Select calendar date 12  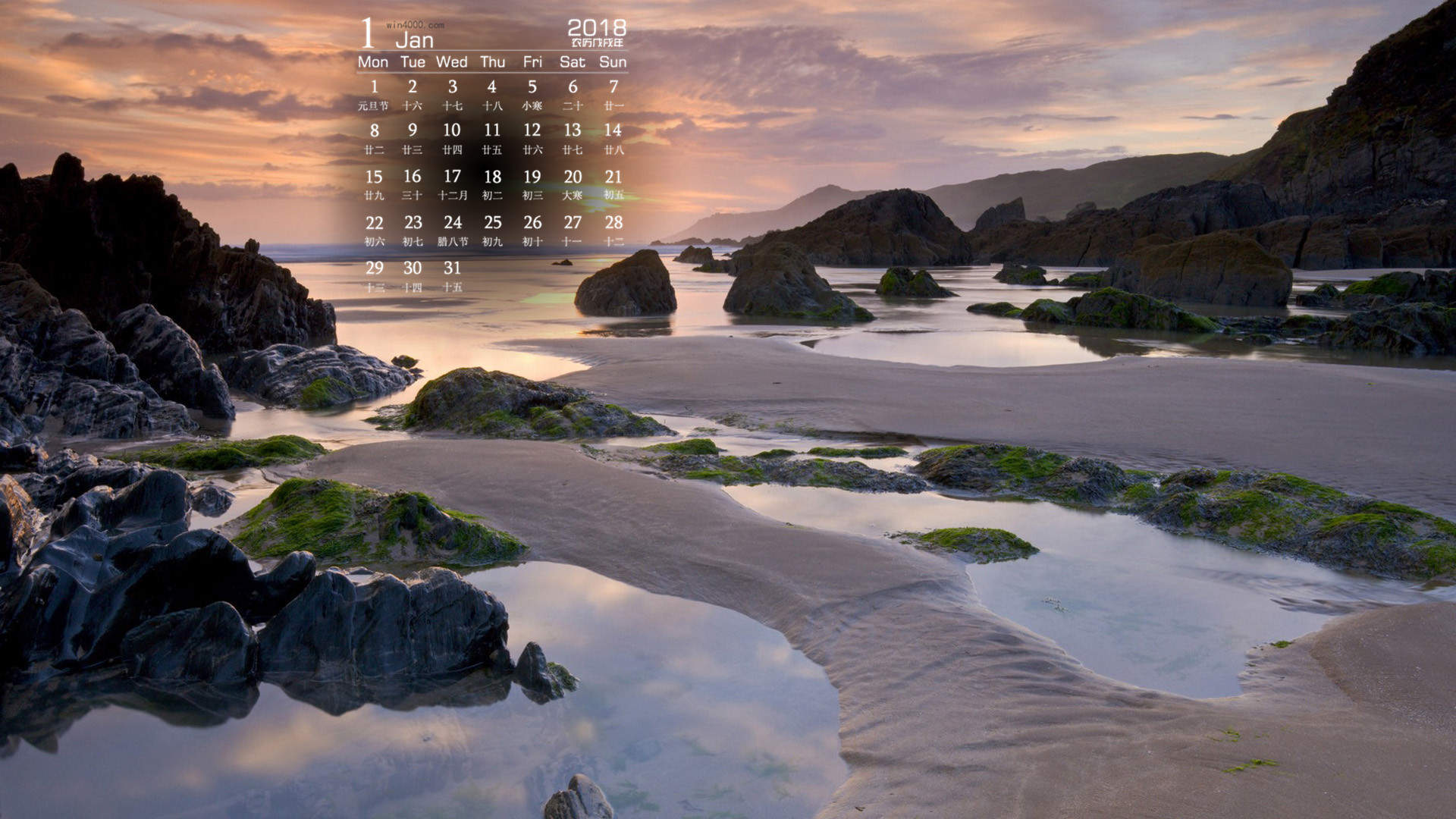(x=532, y=130)
